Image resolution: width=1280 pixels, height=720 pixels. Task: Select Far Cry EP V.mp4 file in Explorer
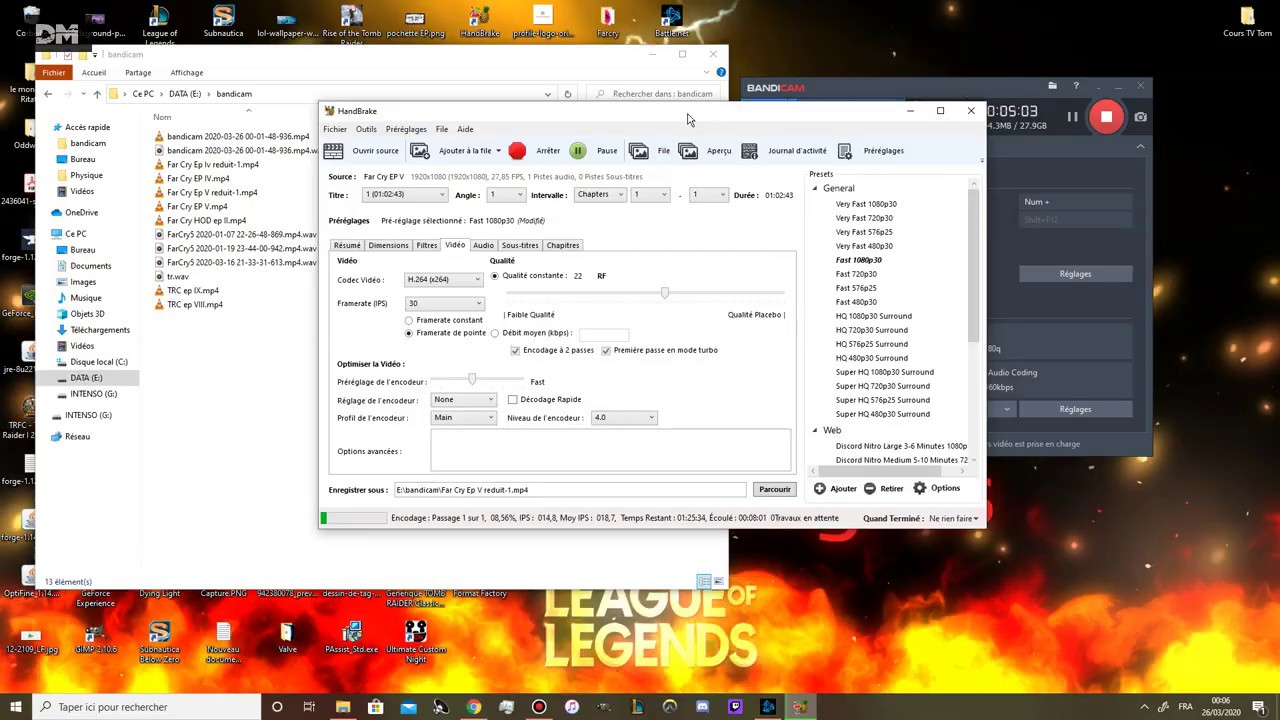pos(198,207)
